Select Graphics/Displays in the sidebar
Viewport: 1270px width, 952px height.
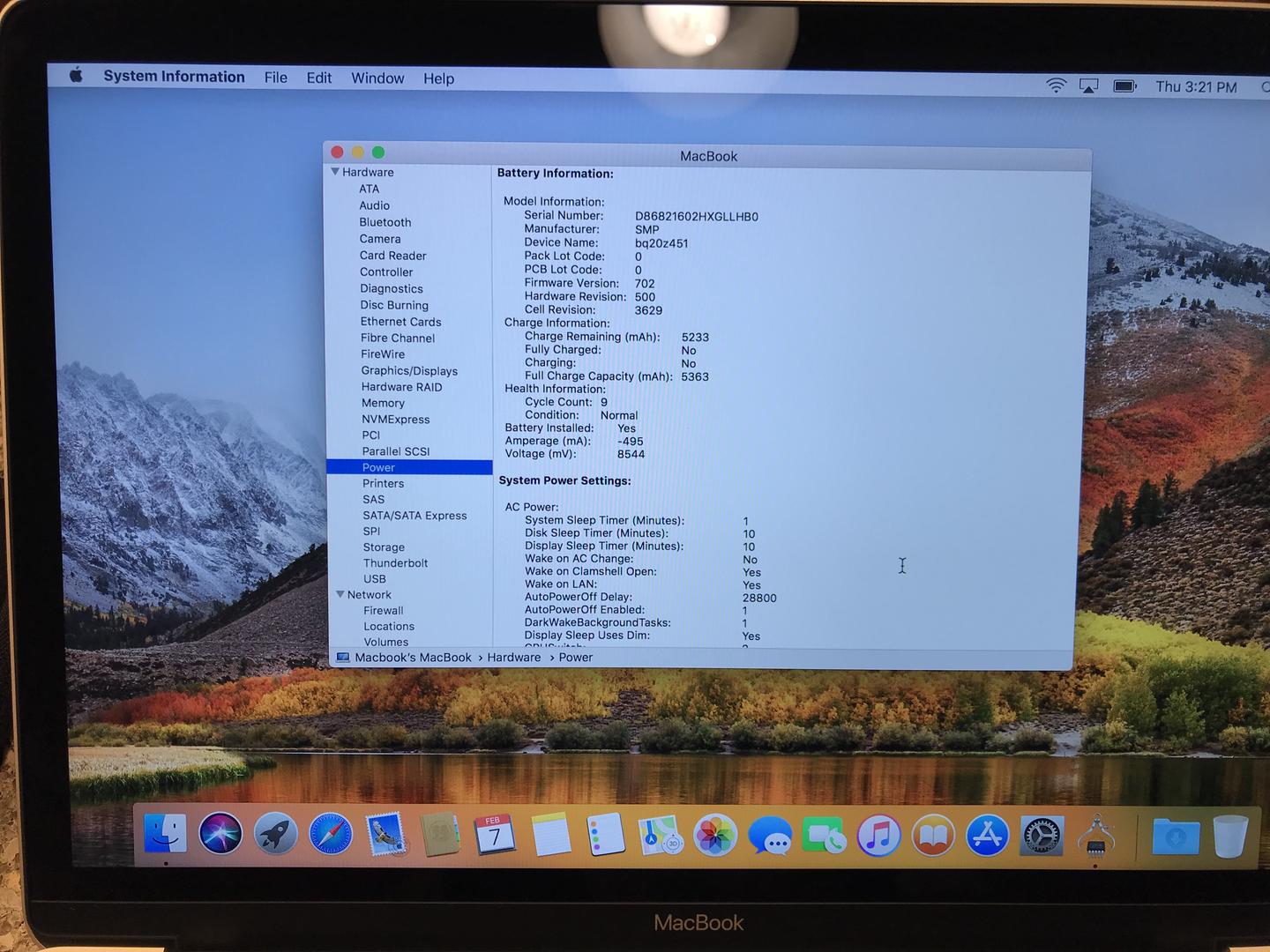click(409, 371)
